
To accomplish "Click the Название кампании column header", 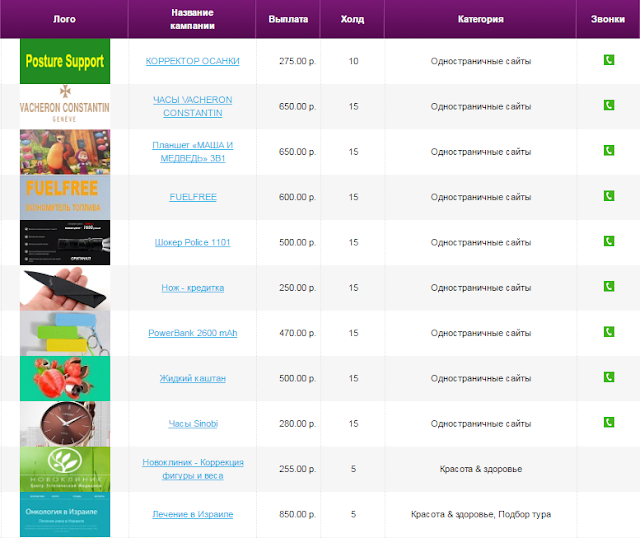I will click(x=192, y=19).
